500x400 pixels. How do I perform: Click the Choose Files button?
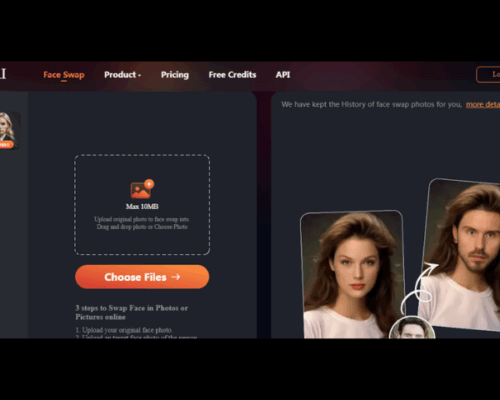142,277
